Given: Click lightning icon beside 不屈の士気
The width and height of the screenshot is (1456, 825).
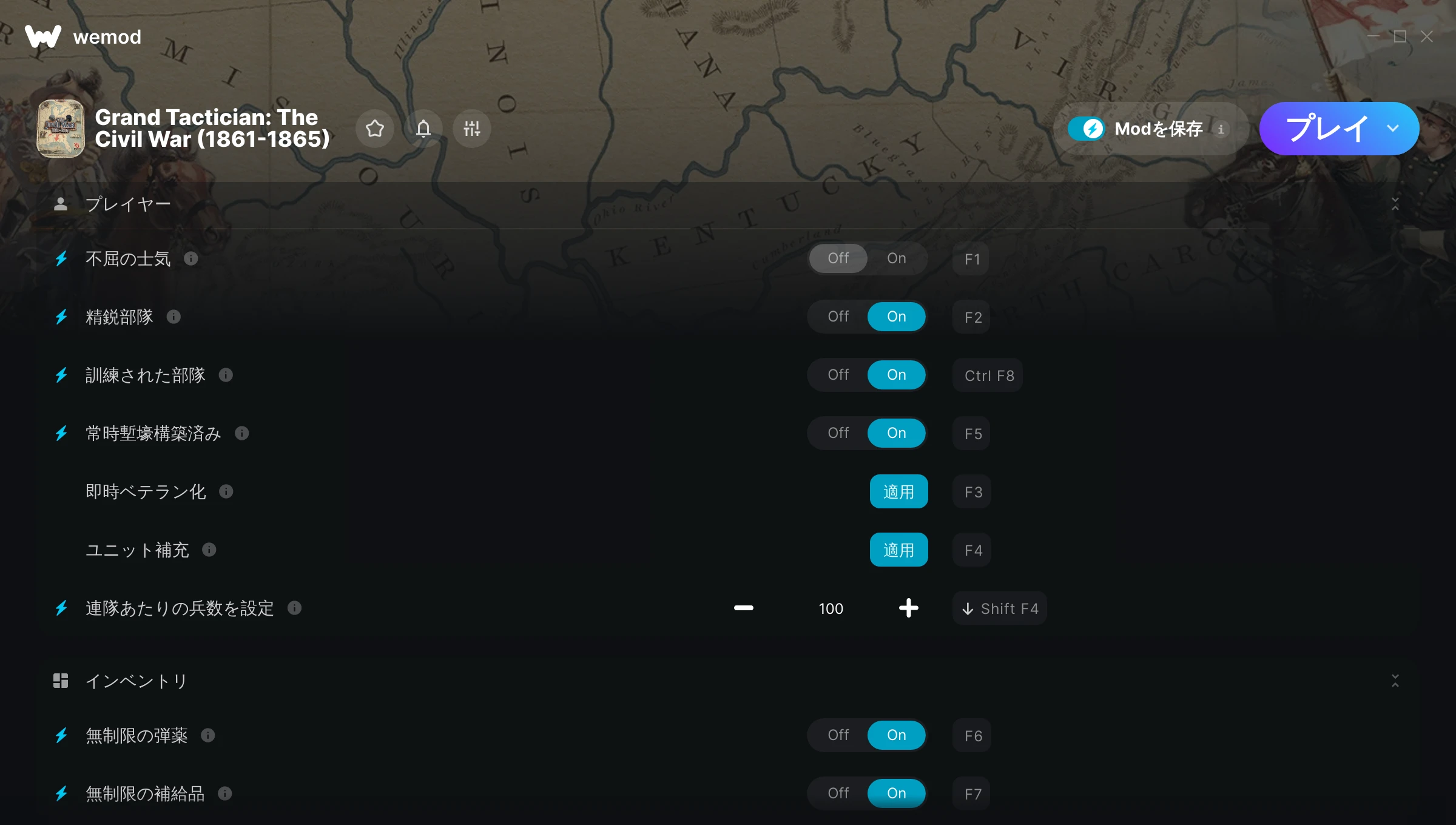Looking at the screenshot, I should pos(61,258).
